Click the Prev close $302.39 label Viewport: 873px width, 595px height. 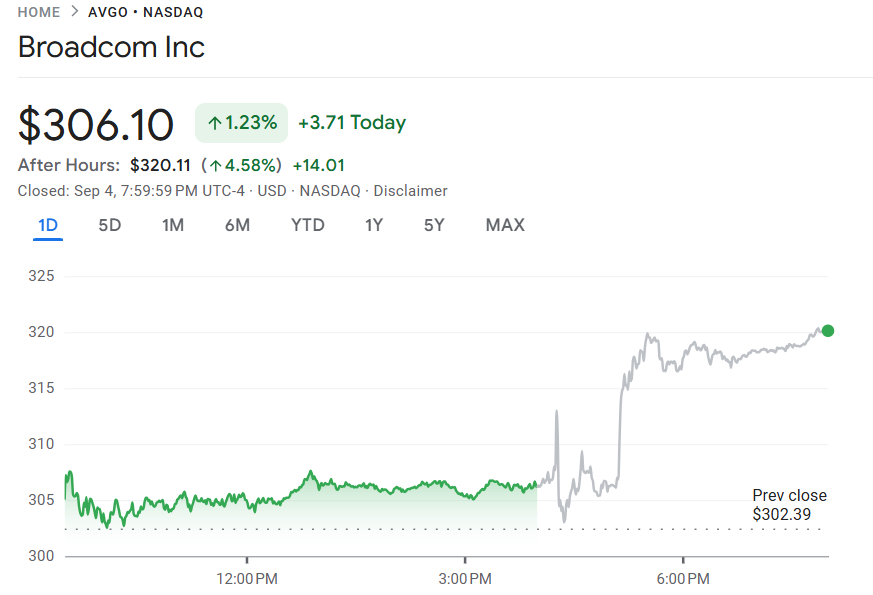coord(789,505)
